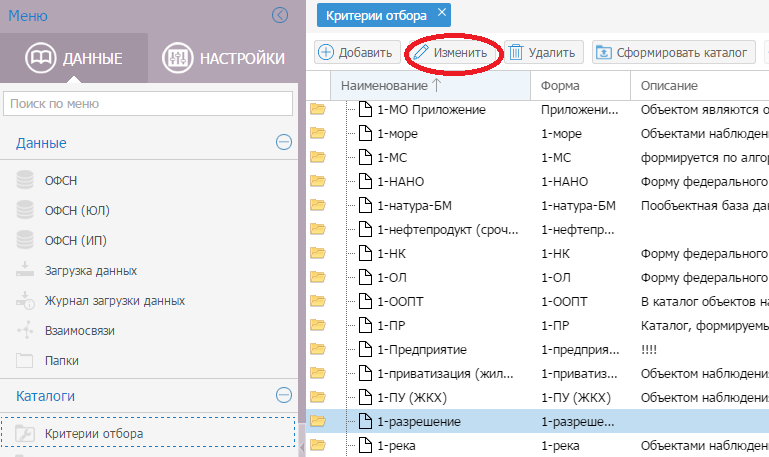Click the Форма column header
The width and height of the screenshot is (769, 457).
(x=581, y=85)
